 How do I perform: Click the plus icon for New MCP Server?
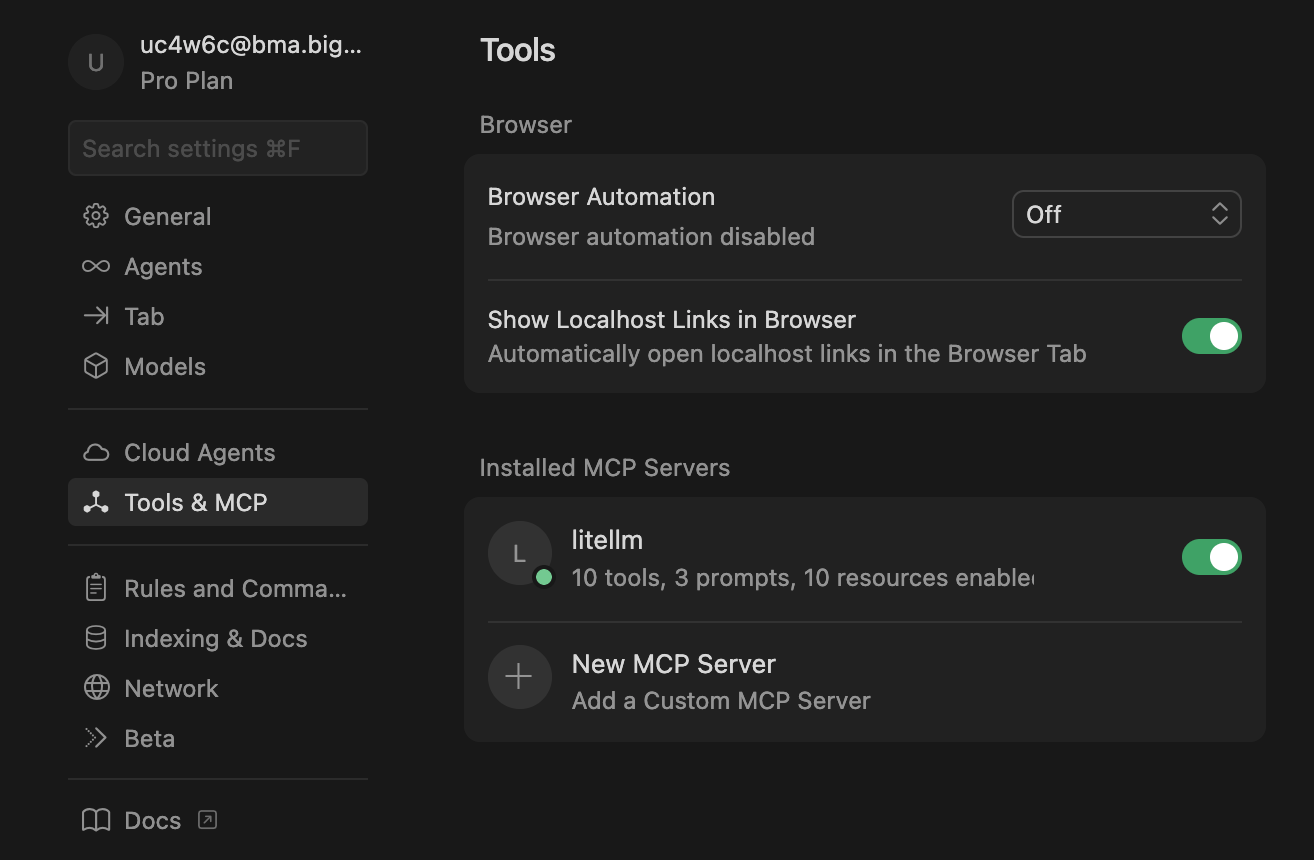tap(519, 677)
